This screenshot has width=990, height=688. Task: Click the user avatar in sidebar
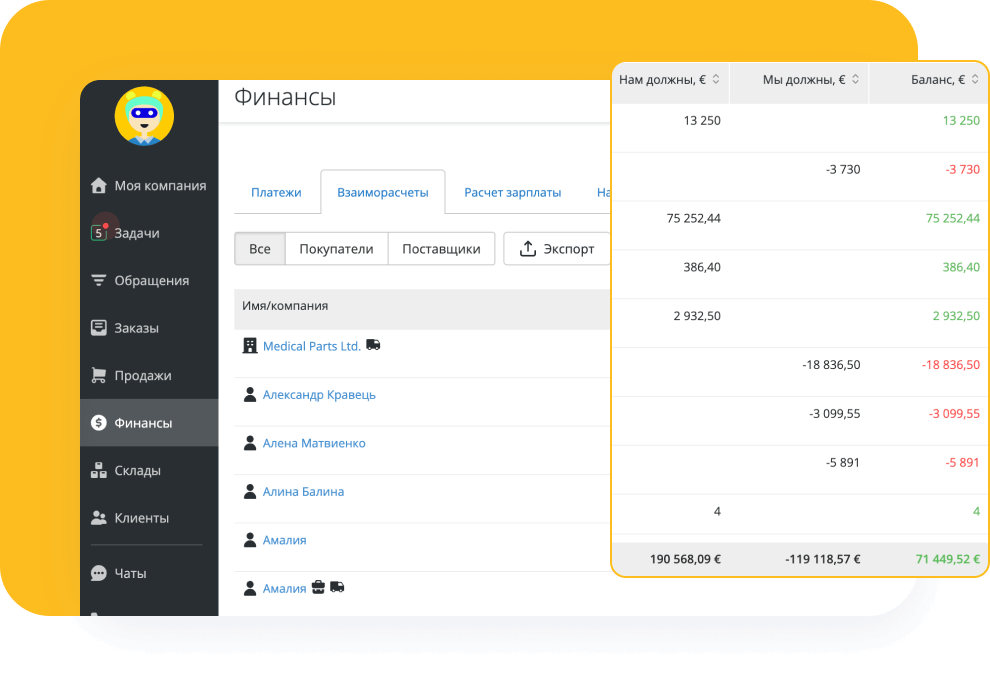click(144, 116)
